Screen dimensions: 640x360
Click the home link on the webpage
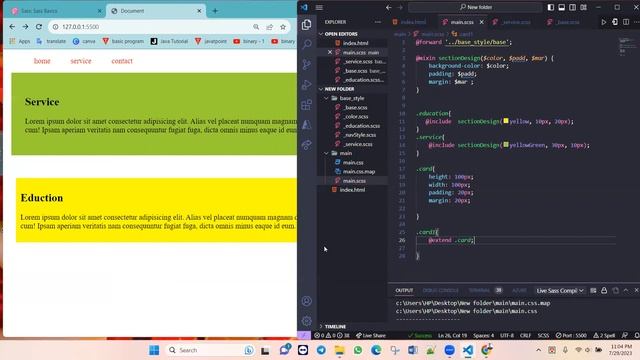click(42, 61)
